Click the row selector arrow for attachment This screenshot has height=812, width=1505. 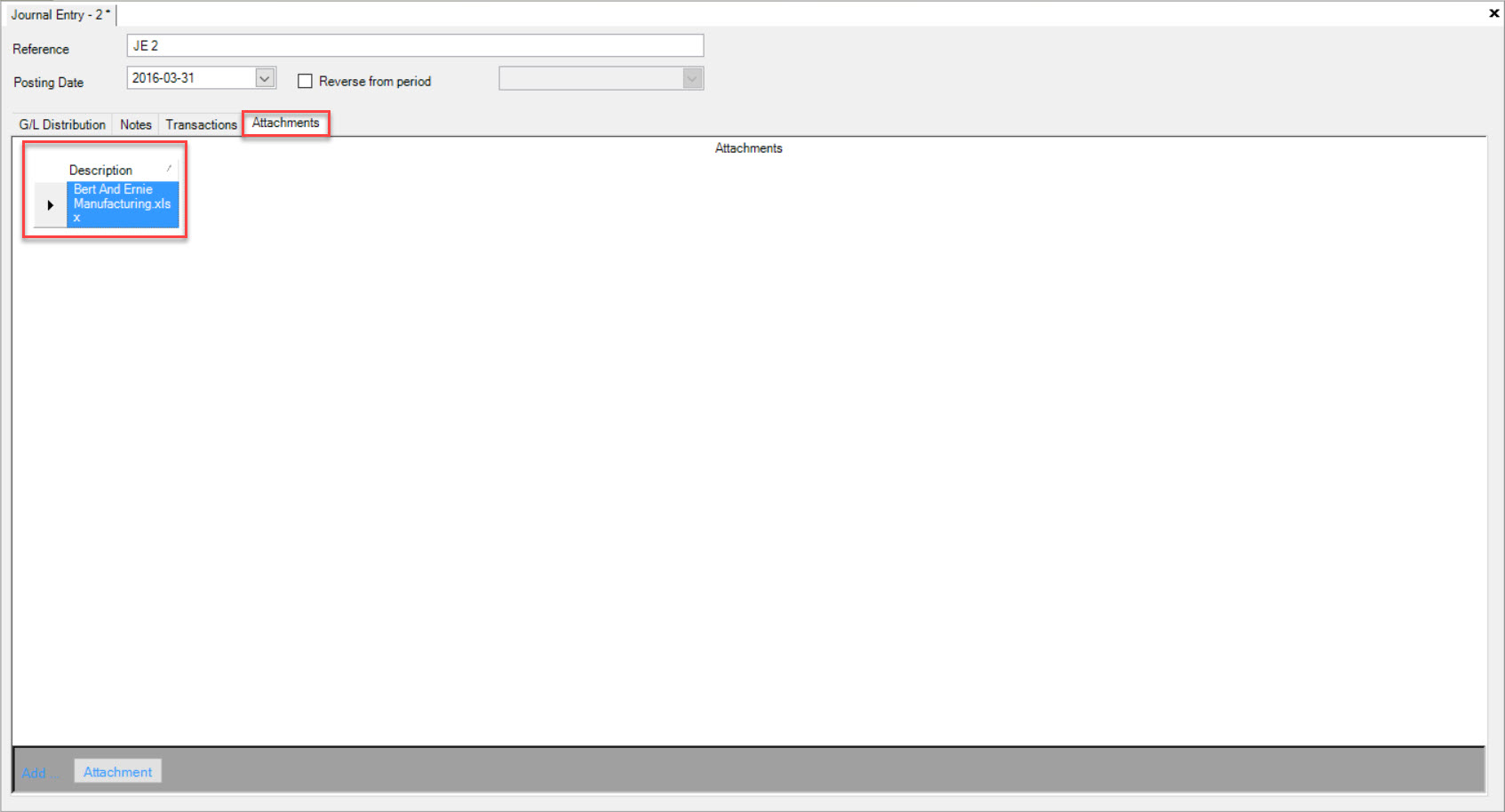pos(50,204)
